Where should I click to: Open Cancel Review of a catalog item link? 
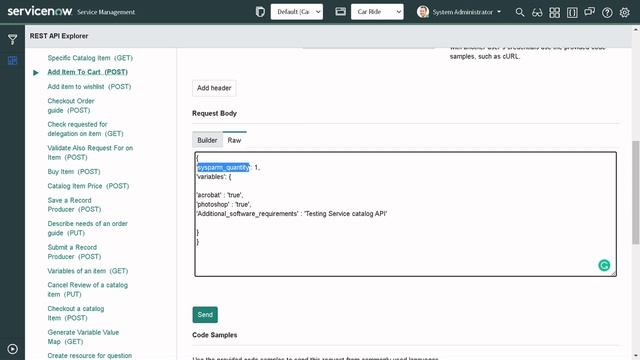(88, 289)
